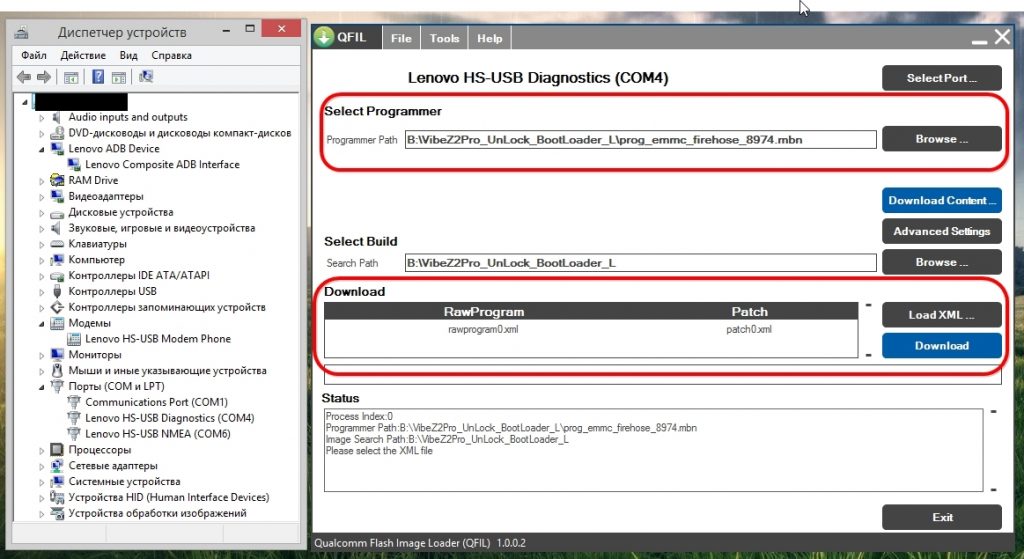Select the Процессоры chip icon
This screenshot has width=1024, height=559.
coord(57,450)
